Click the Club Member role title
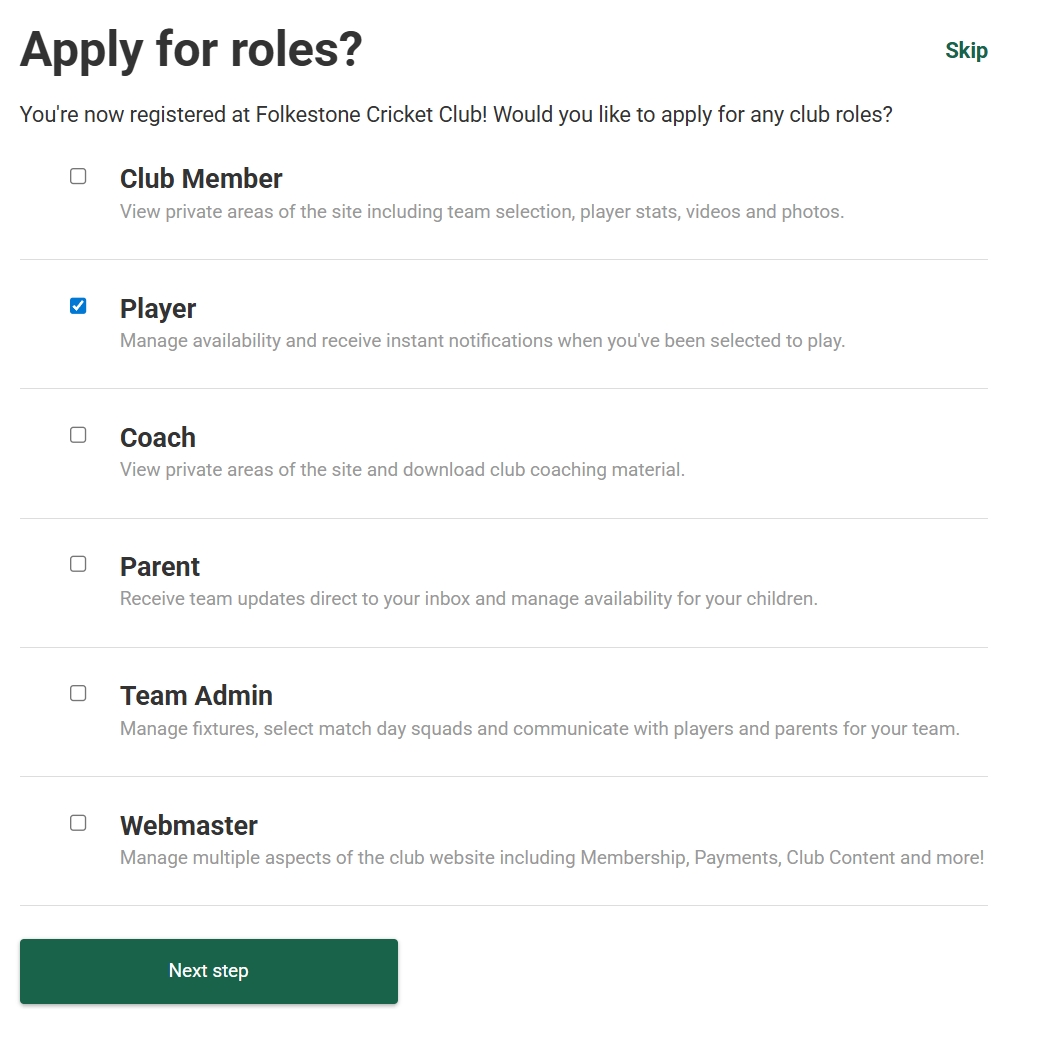Viewport: 1053px width, 1037px height. [x=201, y=179]
